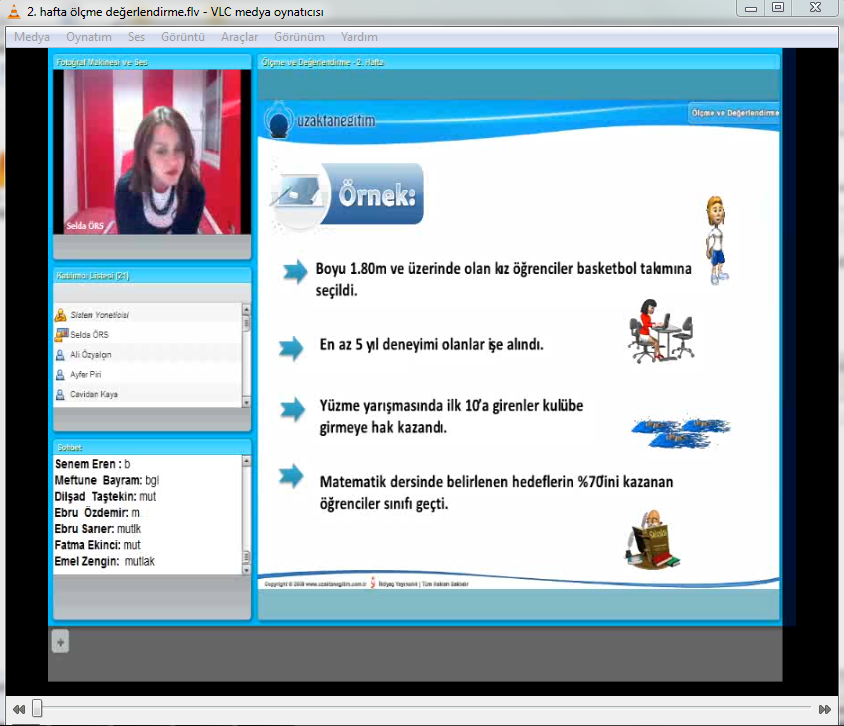Click participant list scroll down arrow

[247, 402]
